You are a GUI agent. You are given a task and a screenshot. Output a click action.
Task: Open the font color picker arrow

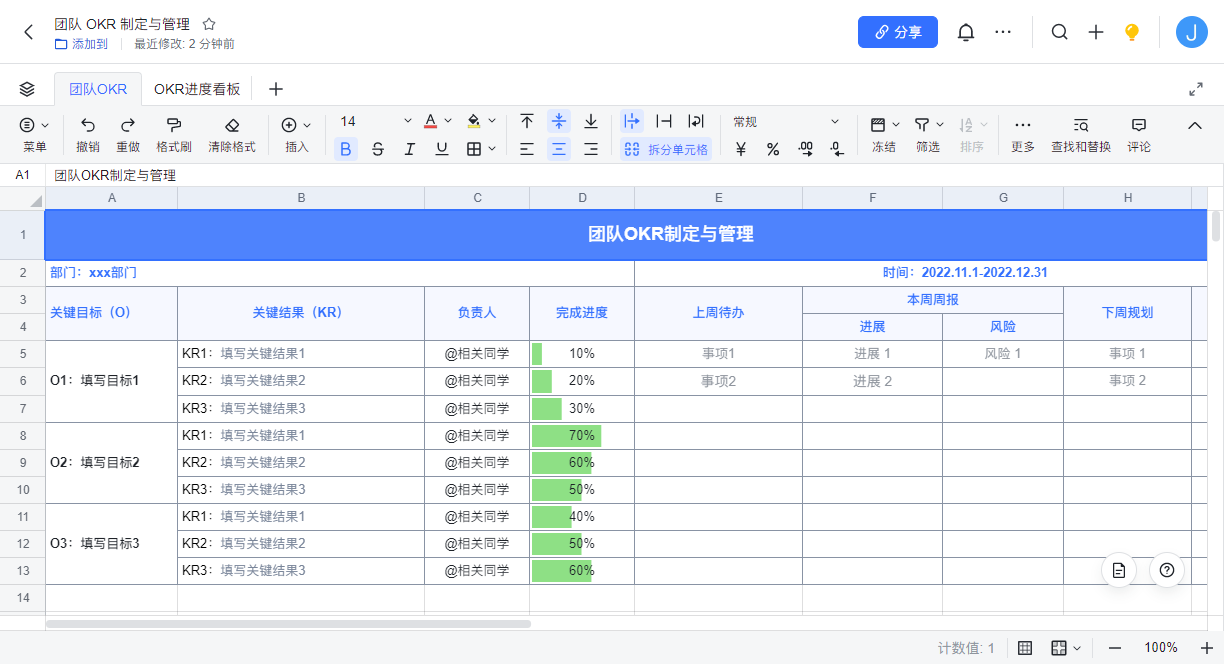click(447, 122)
